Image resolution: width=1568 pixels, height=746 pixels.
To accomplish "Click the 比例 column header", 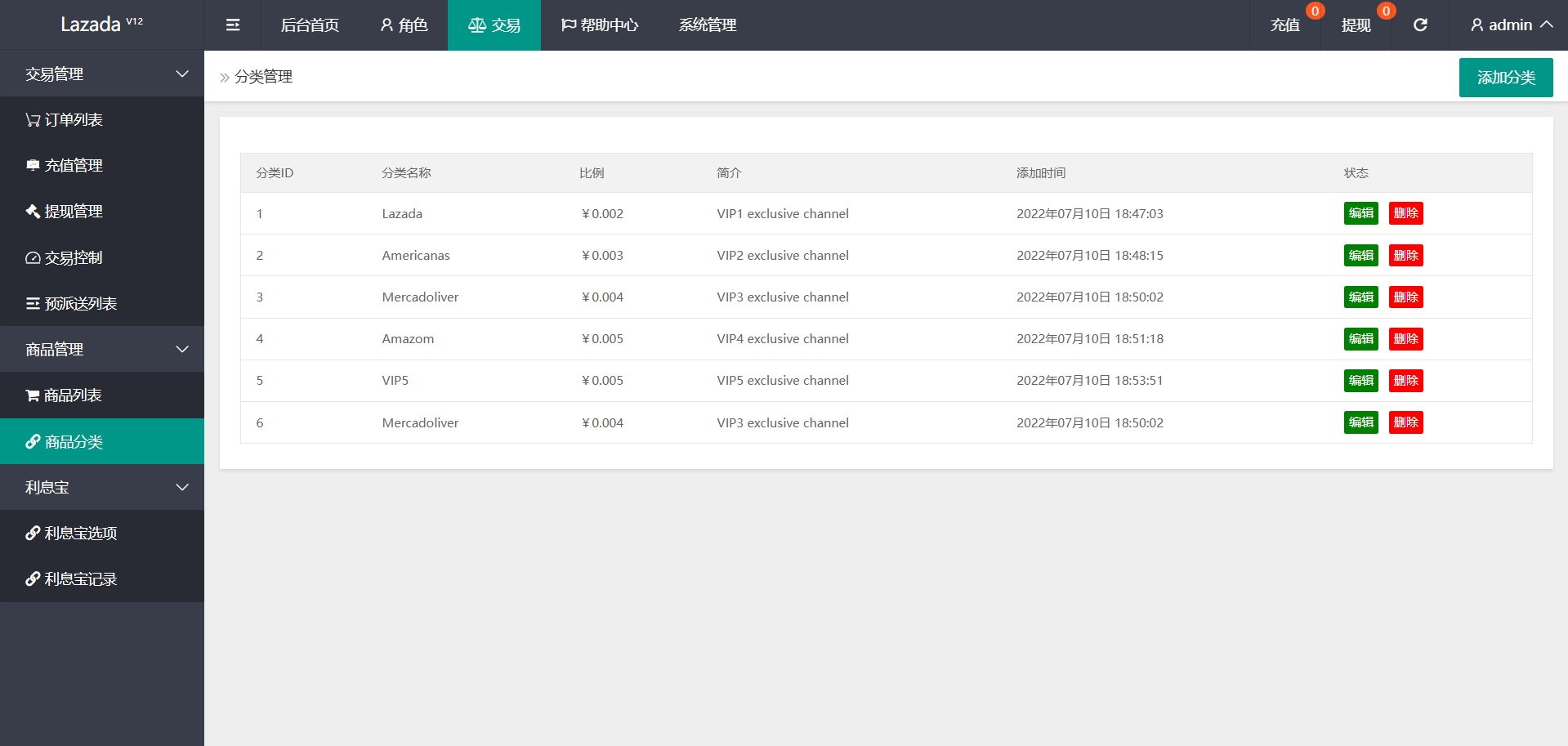I will coord(592,173).
